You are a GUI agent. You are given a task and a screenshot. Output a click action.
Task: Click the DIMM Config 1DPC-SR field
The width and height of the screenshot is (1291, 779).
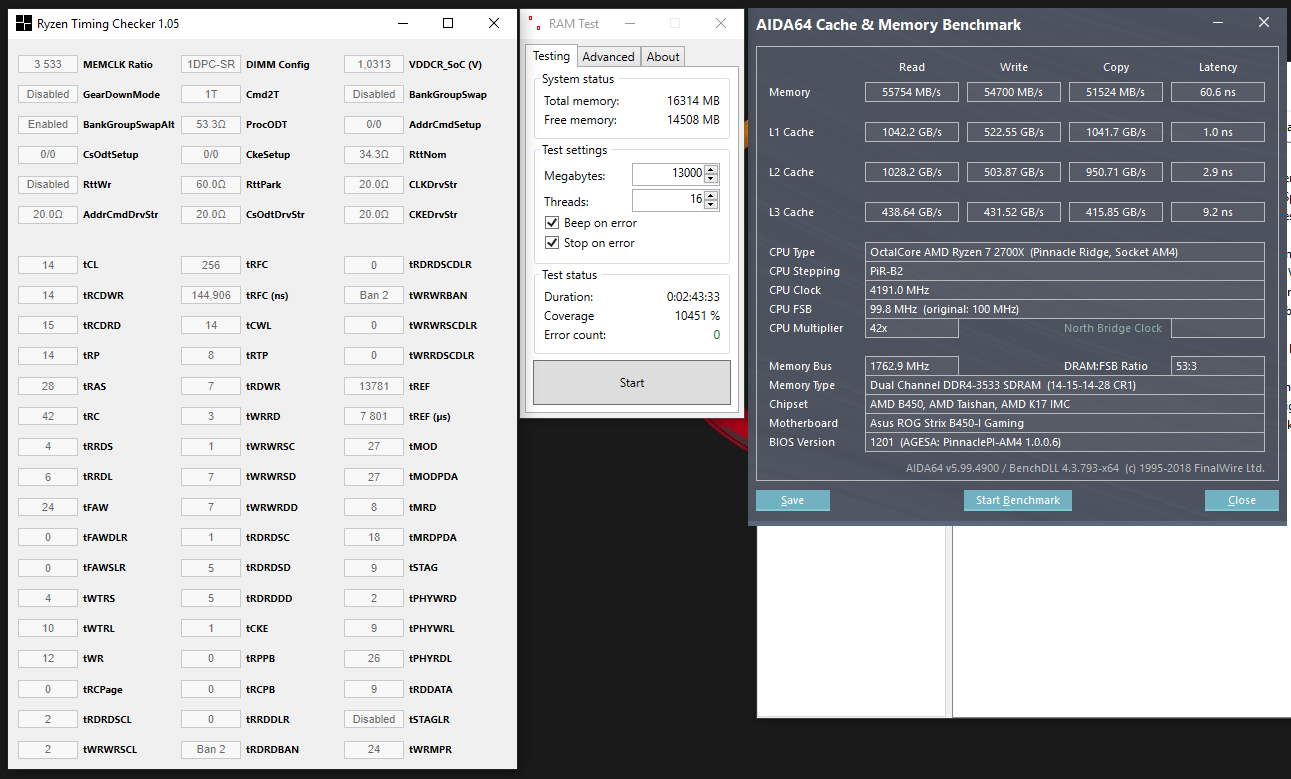click(211, 64)
